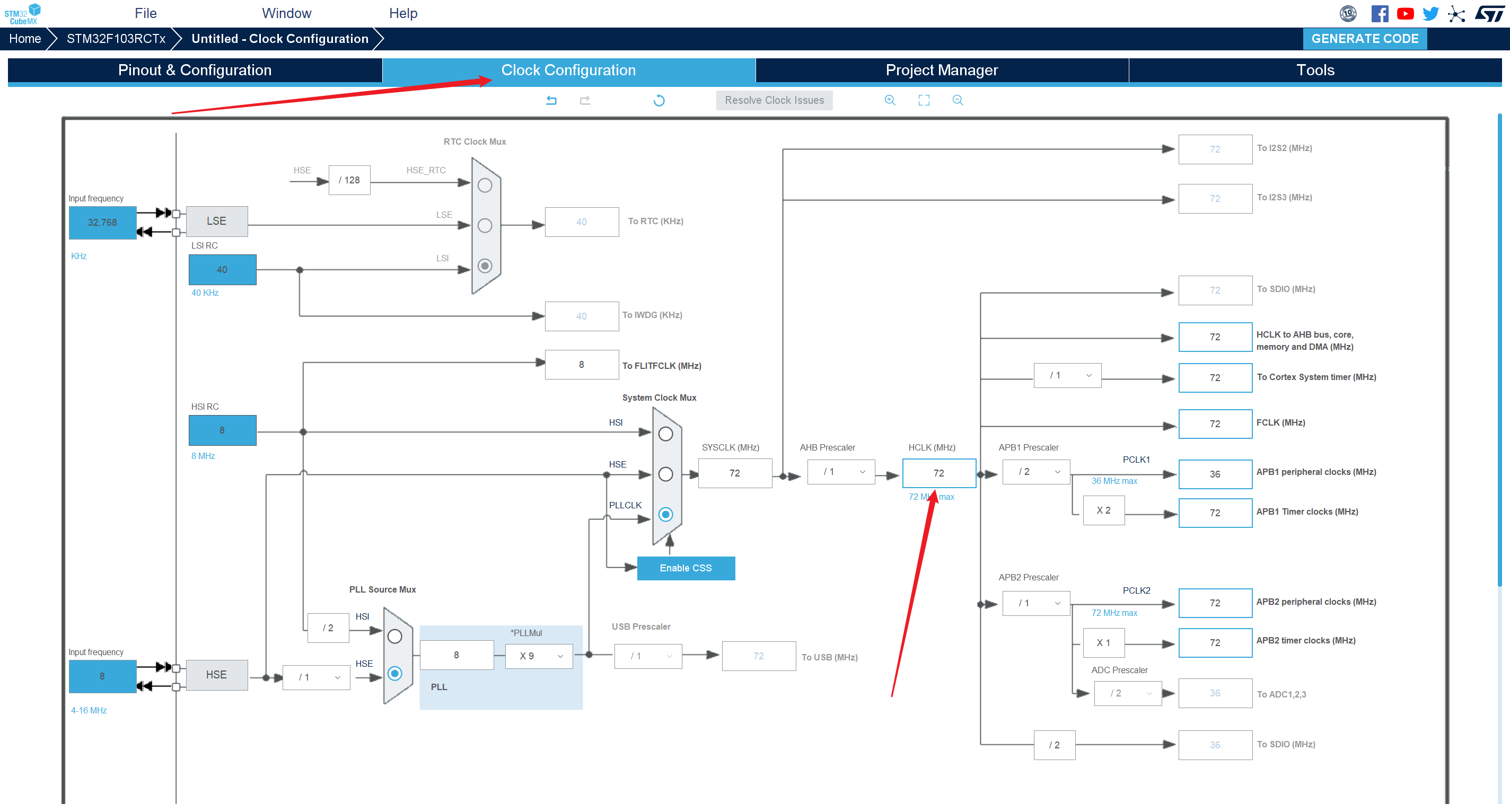Image resolution: width=1510 pixels, height=812 pixels.
Task: Click the SYSCLK (MHz) value field
Action: click(x=734, y=473)
